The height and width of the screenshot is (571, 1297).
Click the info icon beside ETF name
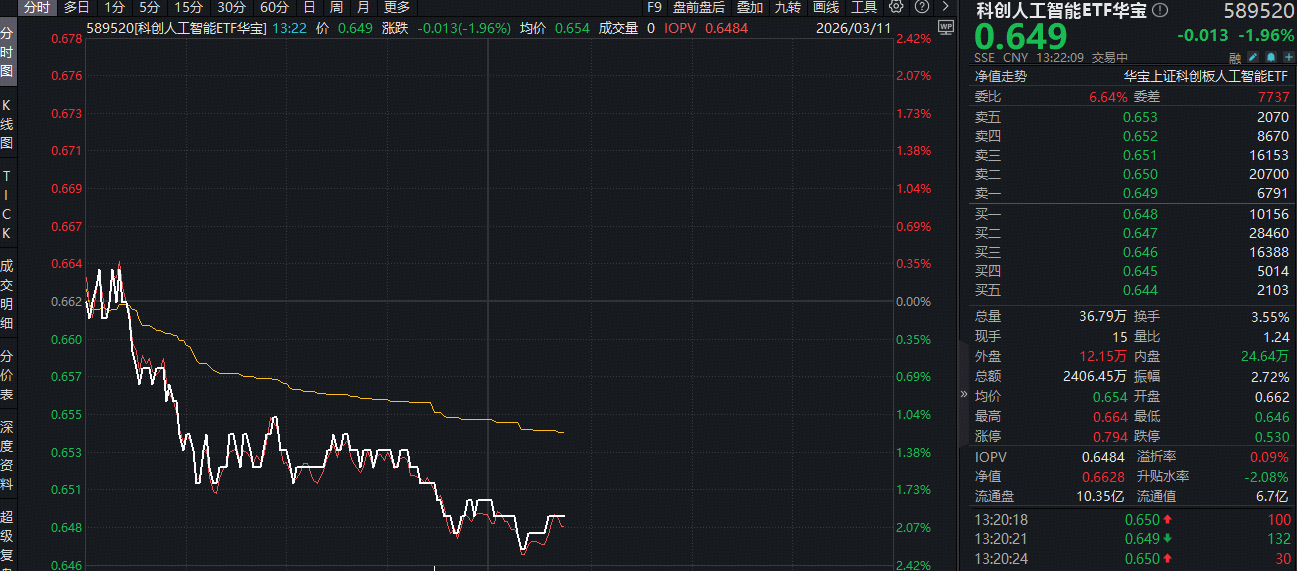[1159, 11]
